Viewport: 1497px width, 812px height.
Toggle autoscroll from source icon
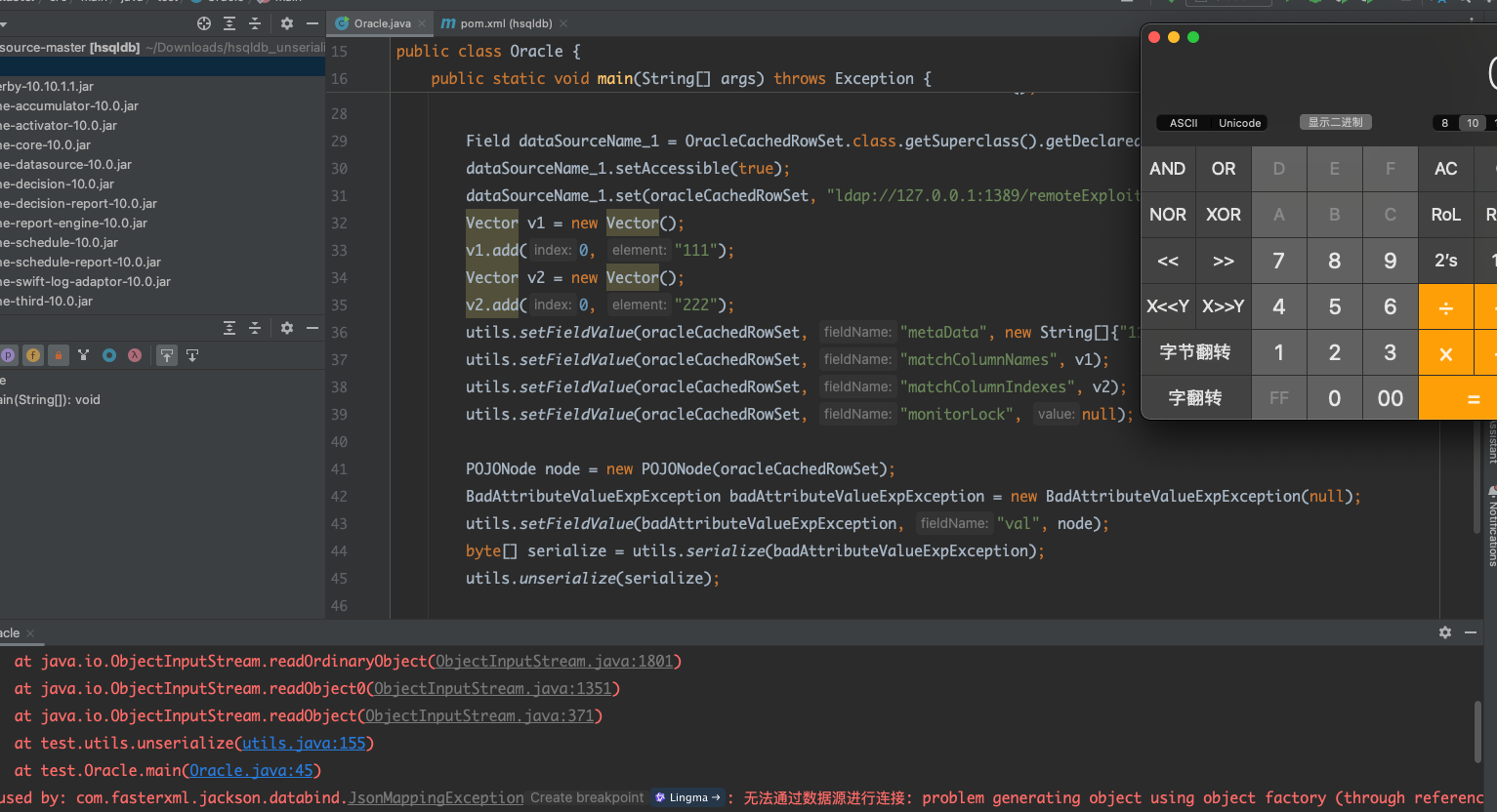(192, 355)
